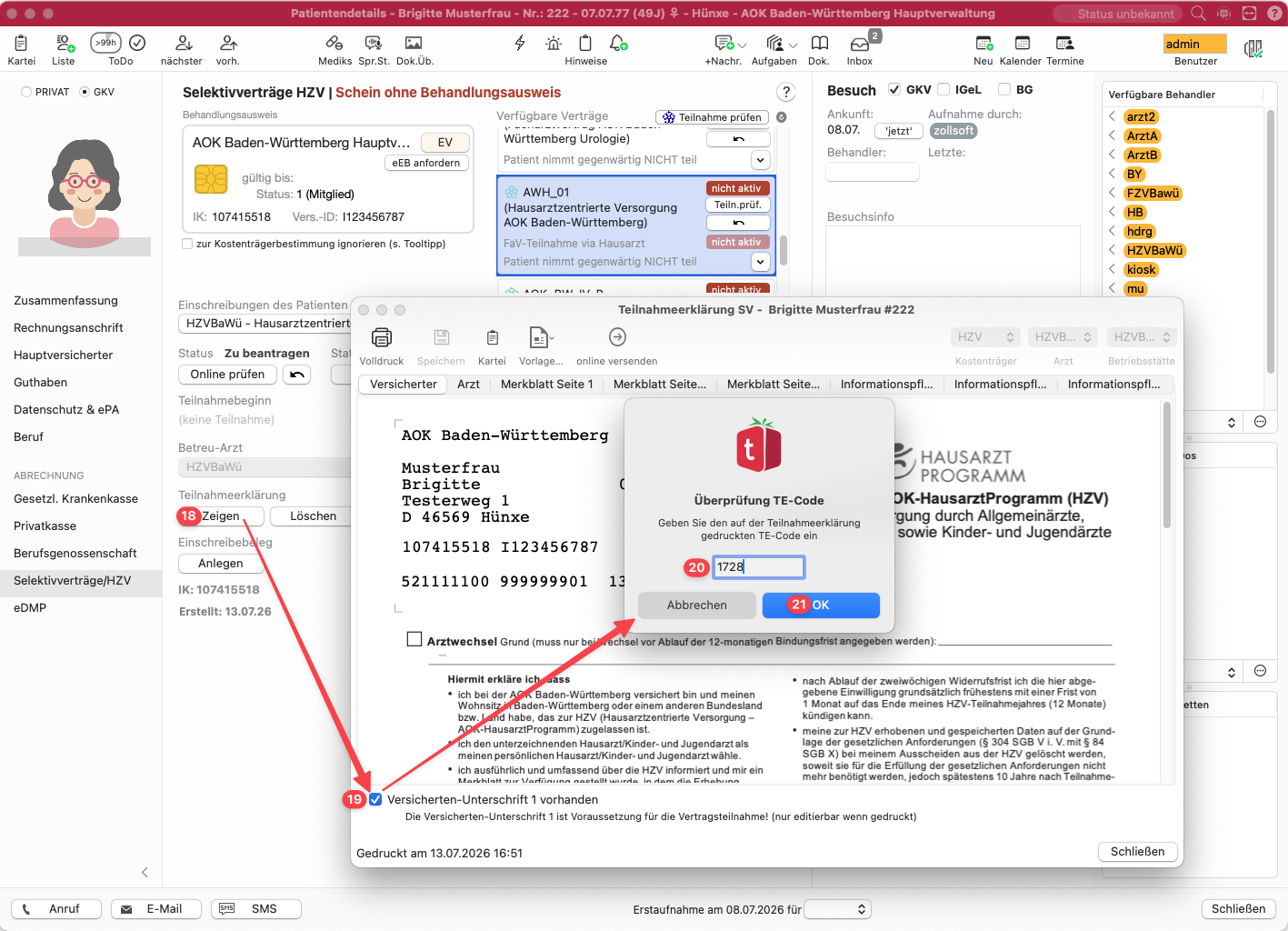Select the GKV radio button

[x=85, y=92]
